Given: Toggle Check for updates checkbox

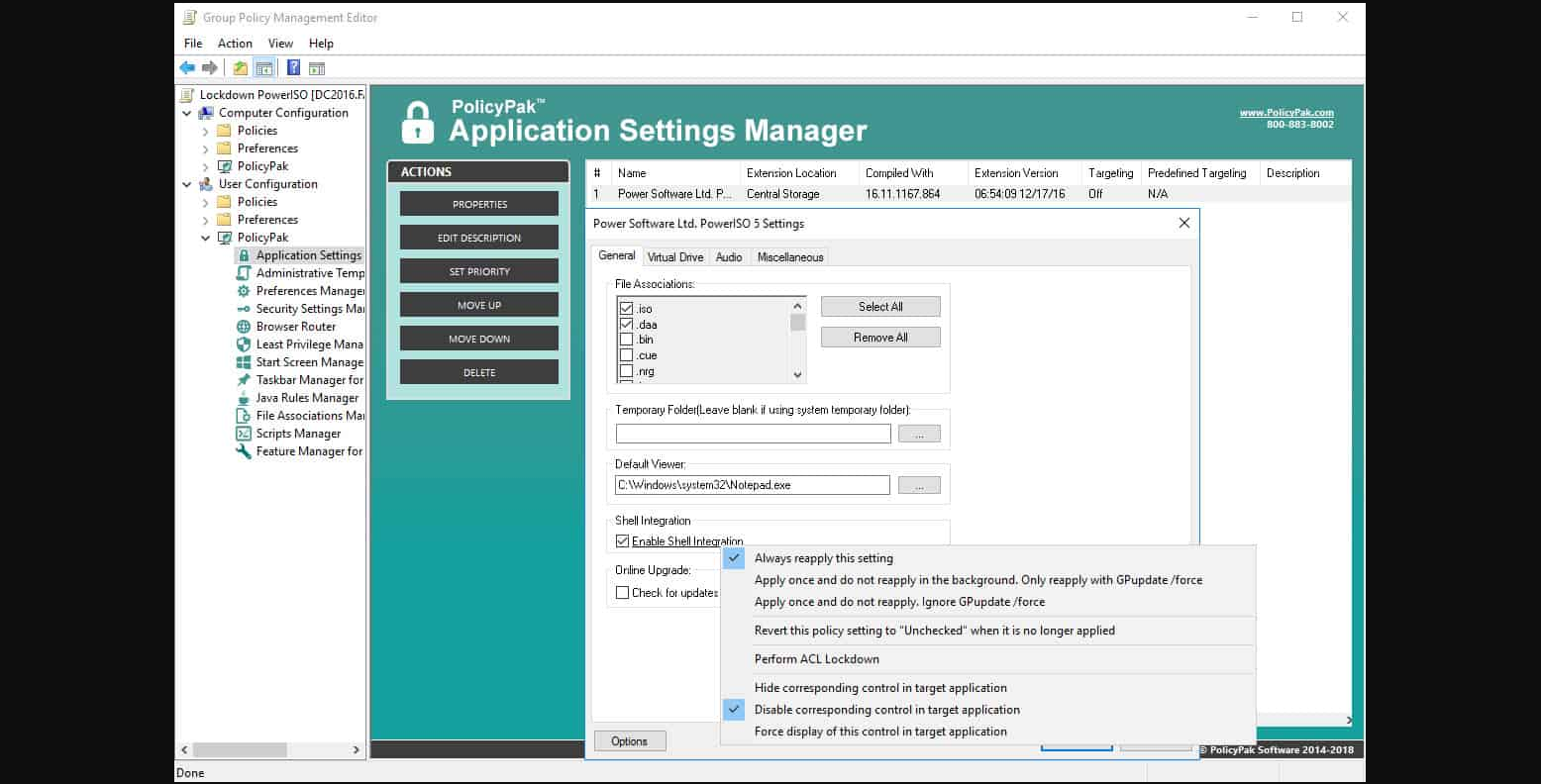Looking at the screenshot, I should [622, 592].
